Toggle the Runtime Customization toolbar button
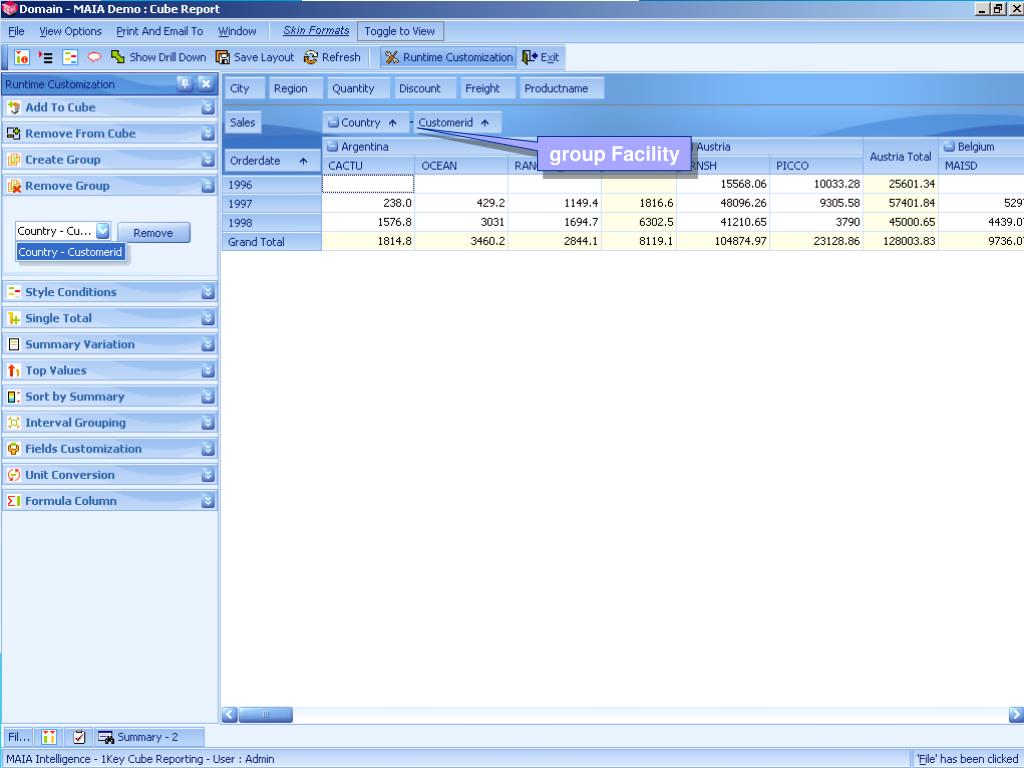 (x=449, y=57)
